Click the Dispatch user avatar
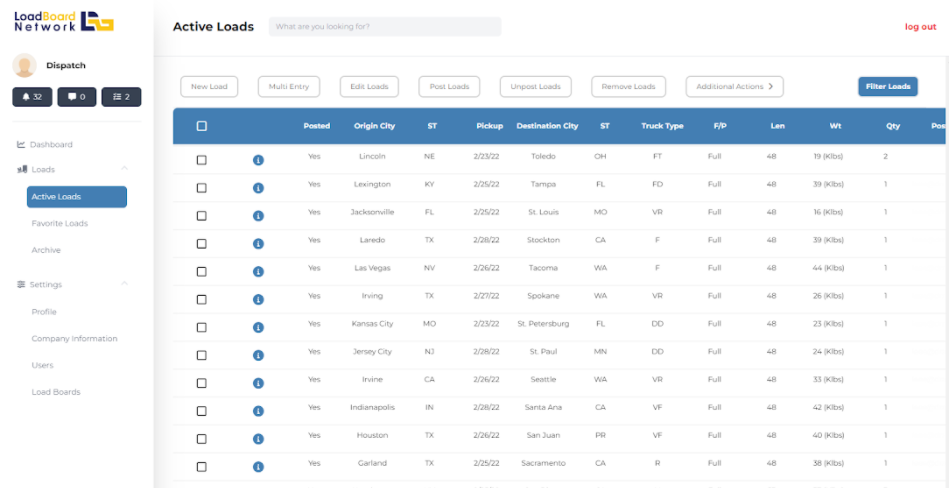Image resolution: width=949 pixels, height=488 pixels. [25, 65]
